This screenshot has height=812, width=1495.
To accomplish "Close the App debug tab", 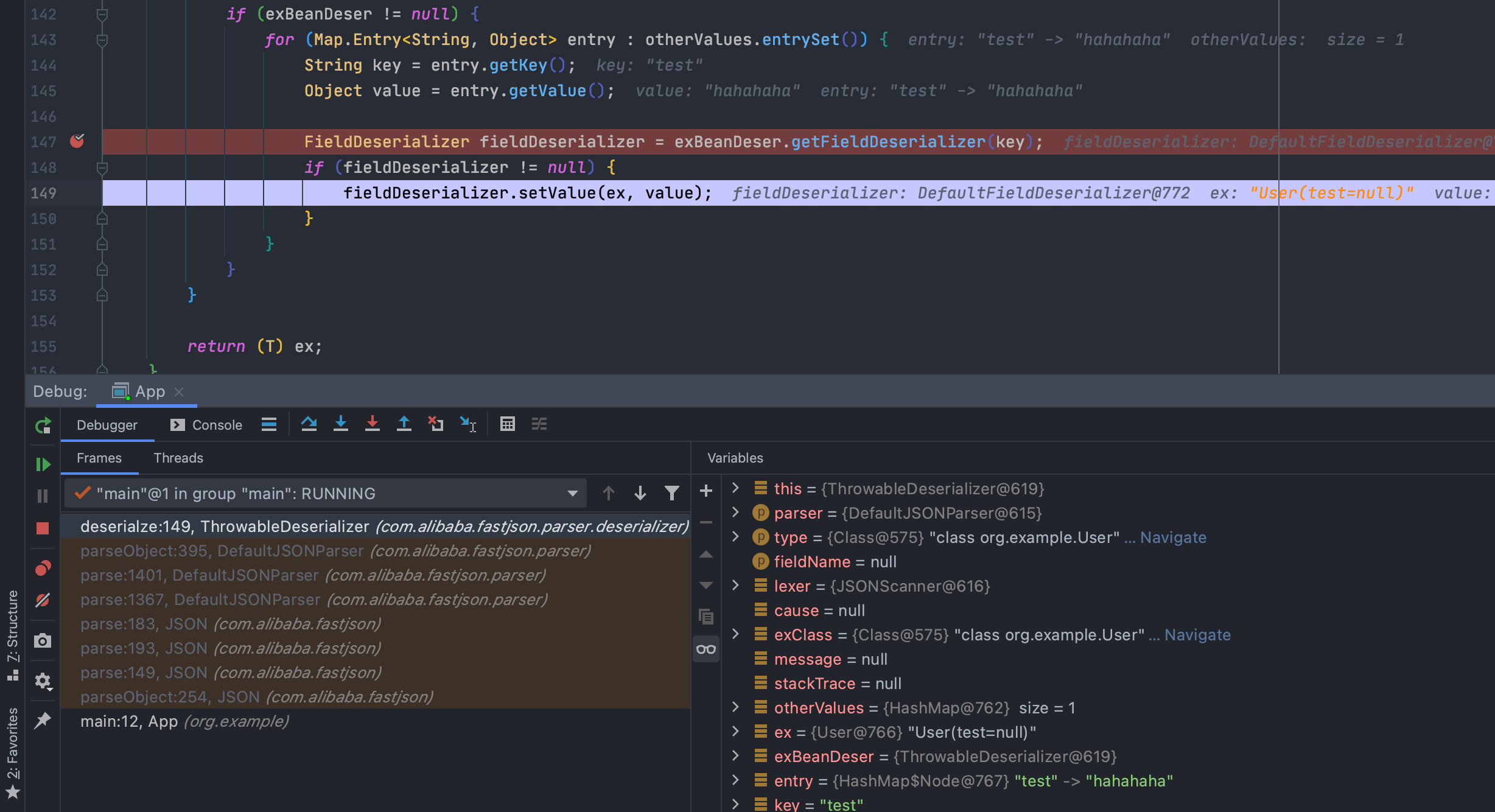I will click(179, 392).
